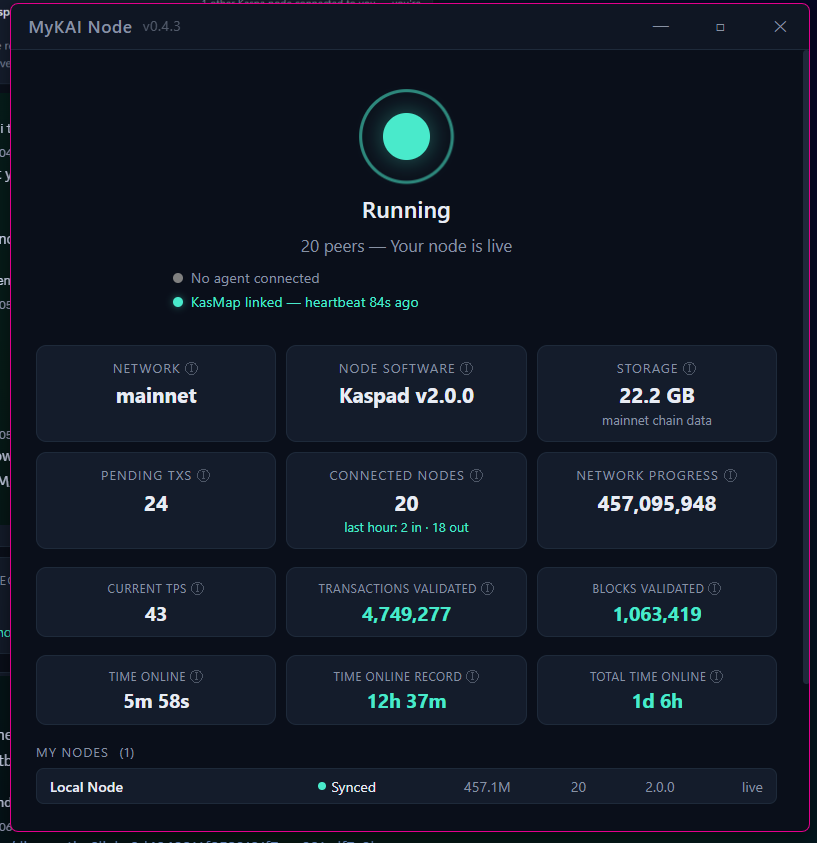
Task: Show info for BLOCKS VALIDATED
Action: [x=714, y=588]
